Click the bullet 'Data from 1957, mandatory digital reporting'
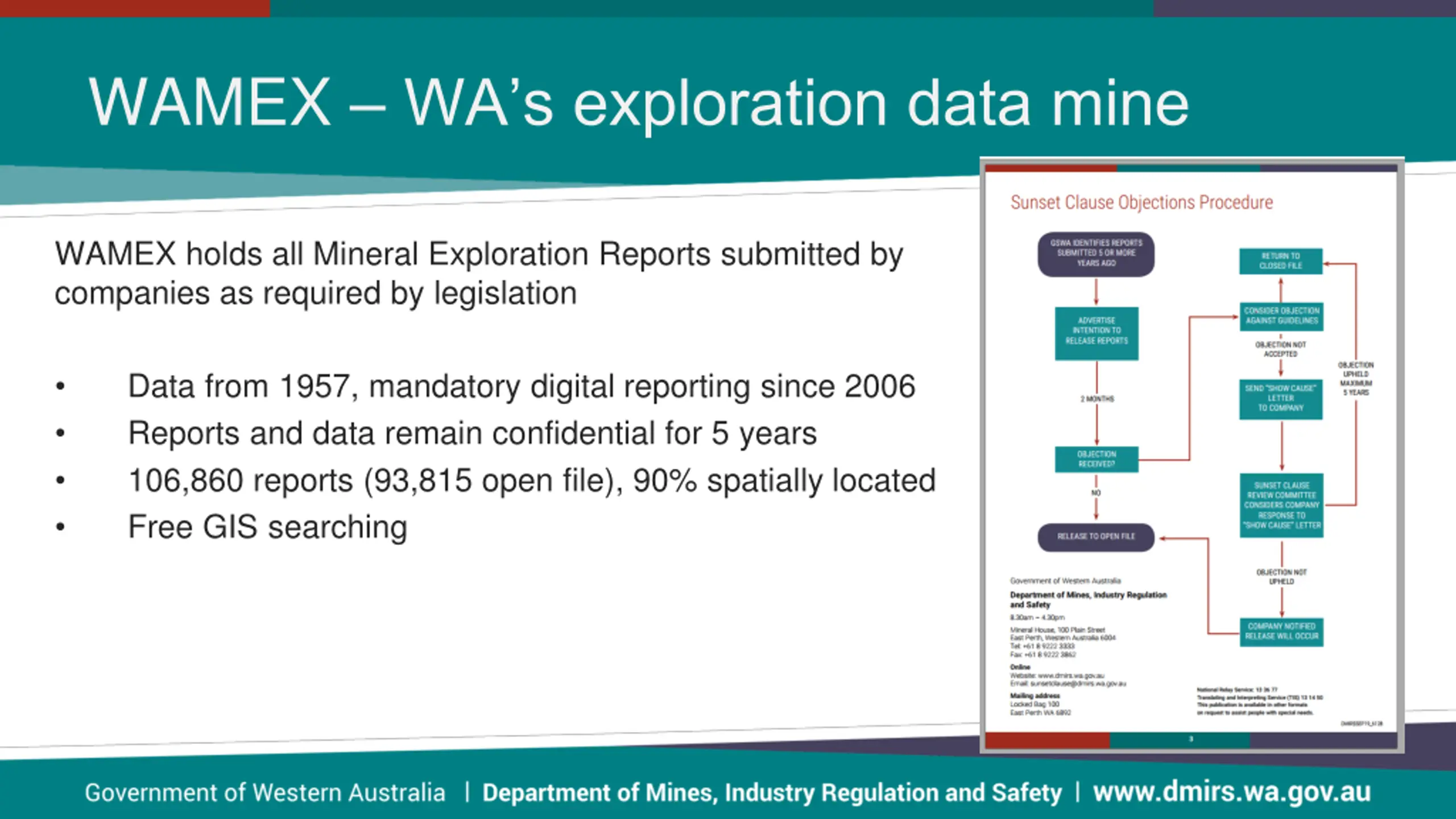This screenshot has height=819, width=1456. click(x=522, y=387)
